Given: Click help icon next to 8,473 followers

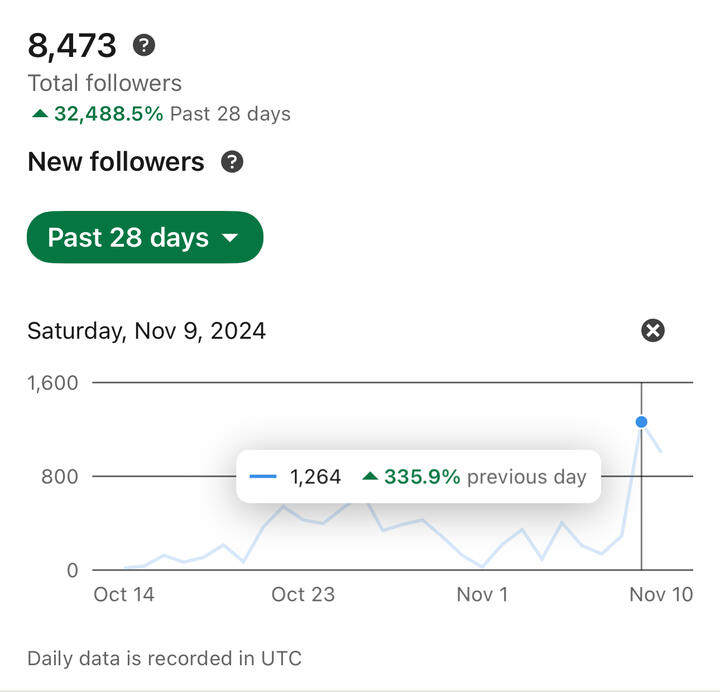Looking at the screenshot, I should click(x=145, y=45).
